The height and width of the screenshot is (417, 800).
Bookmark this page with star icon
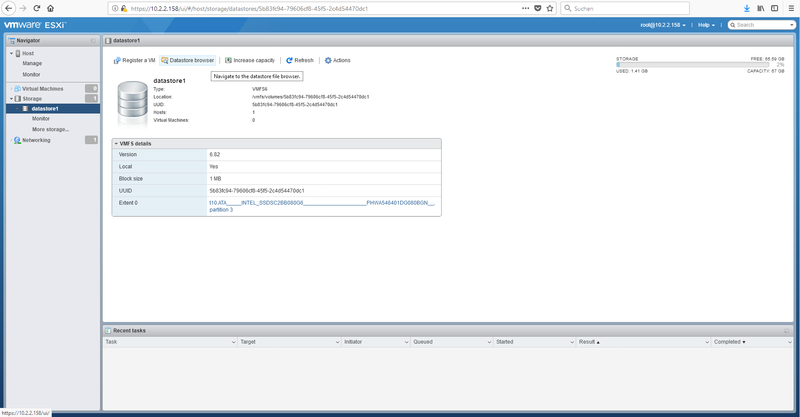[x=549, y=8]
